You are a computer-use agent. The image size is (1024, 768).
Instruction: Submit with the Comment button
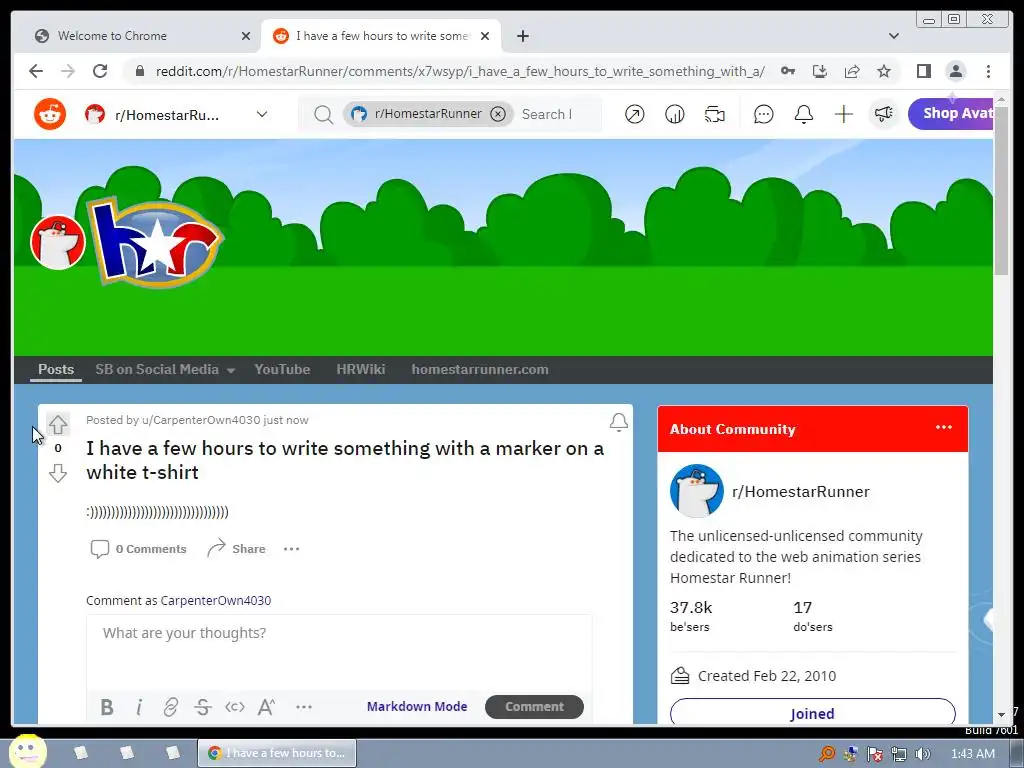point(534,707)
